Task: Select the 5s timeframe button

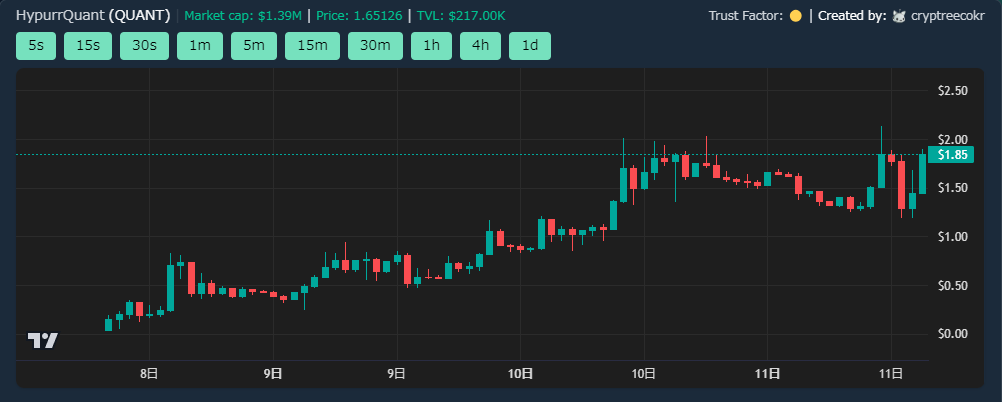Action: [x=36, y=46]
